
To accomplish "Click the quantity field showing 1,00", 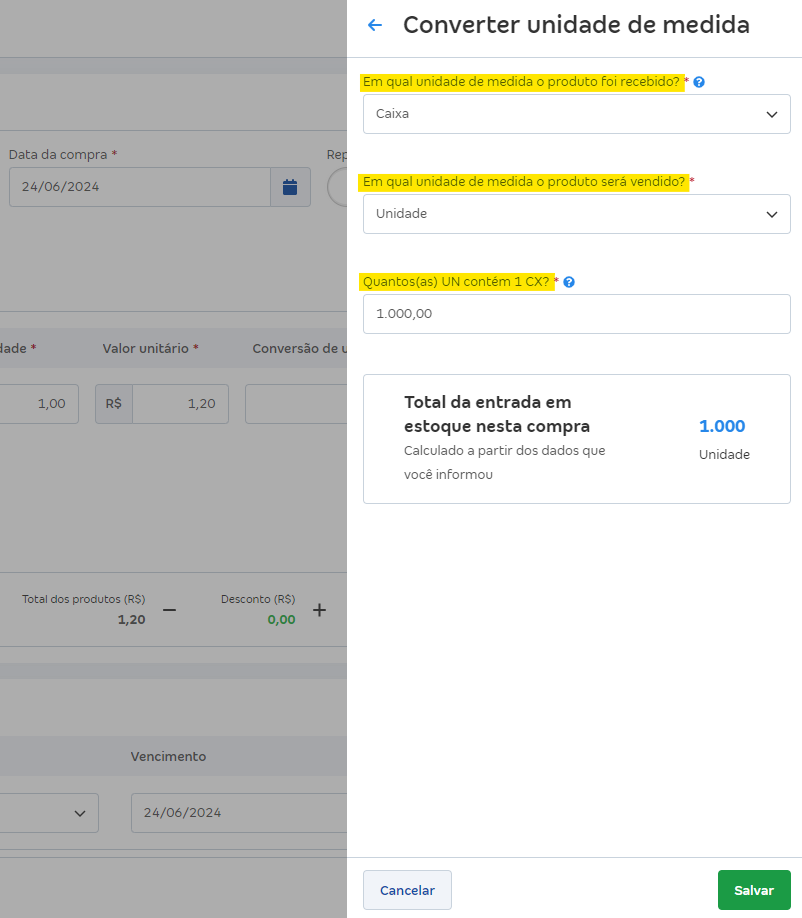I will pos(39,404).
